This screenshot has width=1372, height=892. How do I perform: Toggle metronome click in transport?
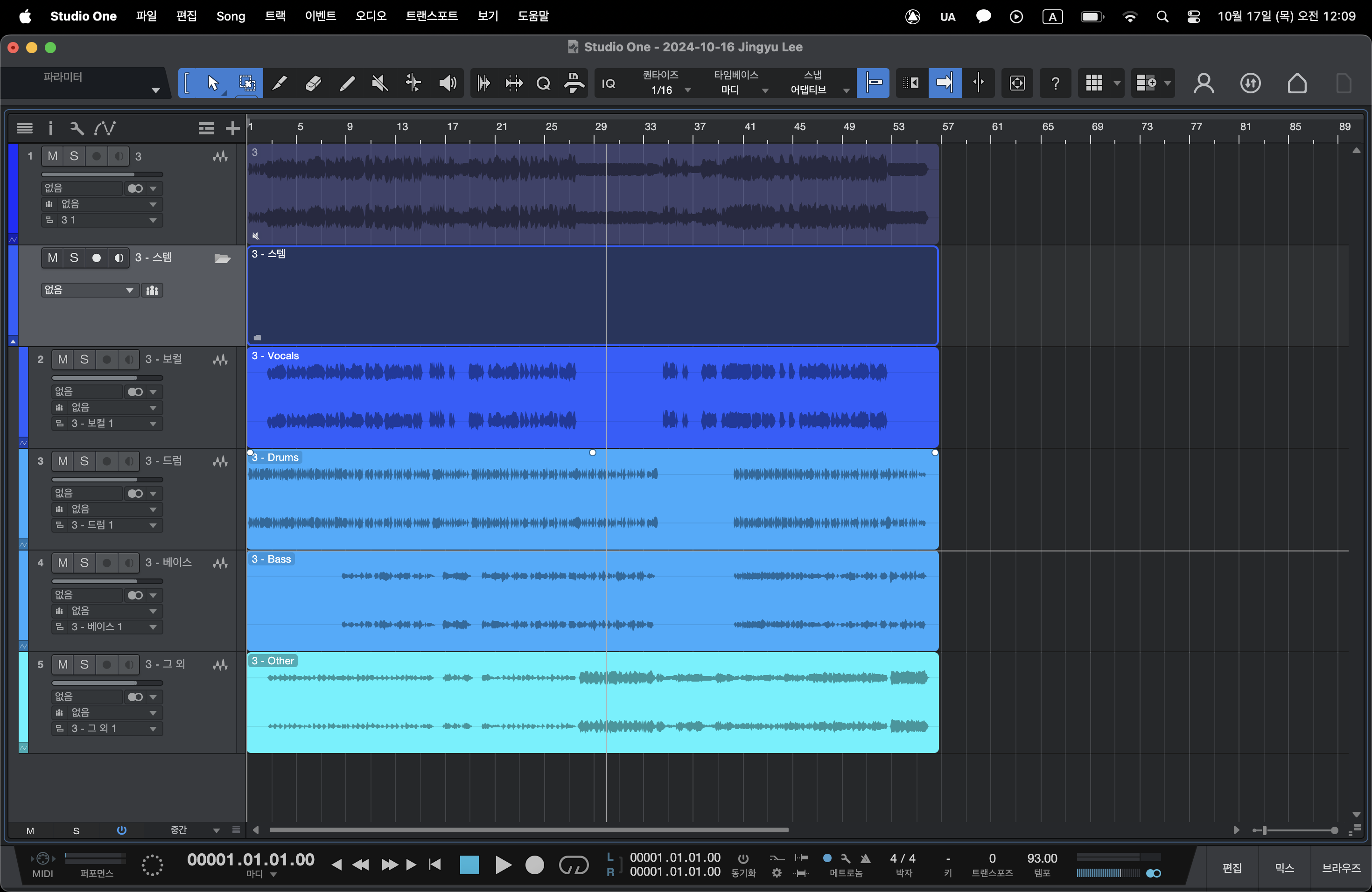865,858
